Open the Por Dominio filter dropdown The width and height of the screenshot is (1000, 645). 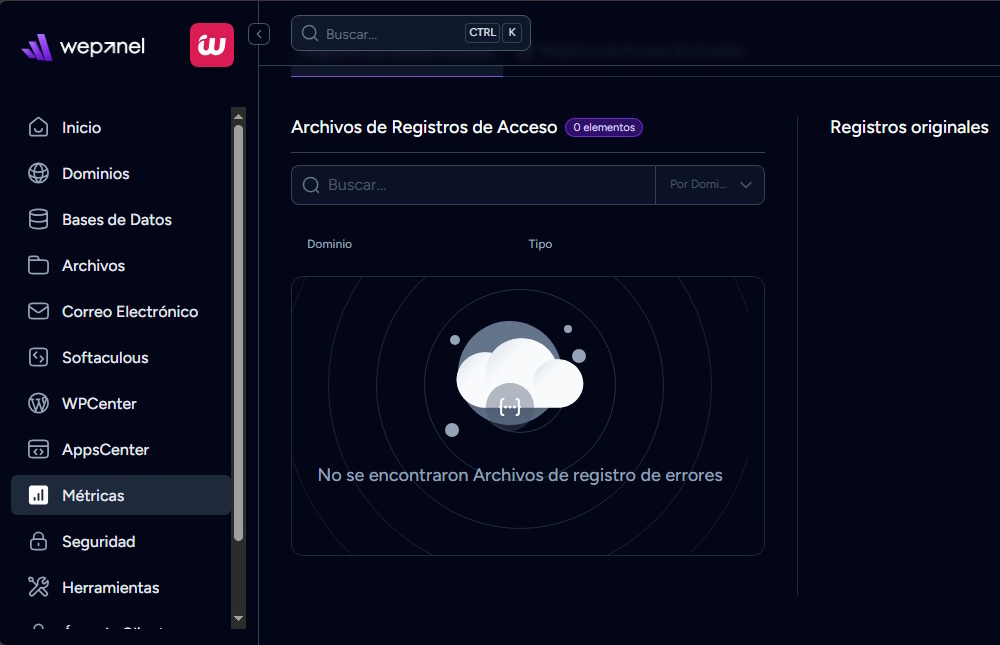pos(710,185)
